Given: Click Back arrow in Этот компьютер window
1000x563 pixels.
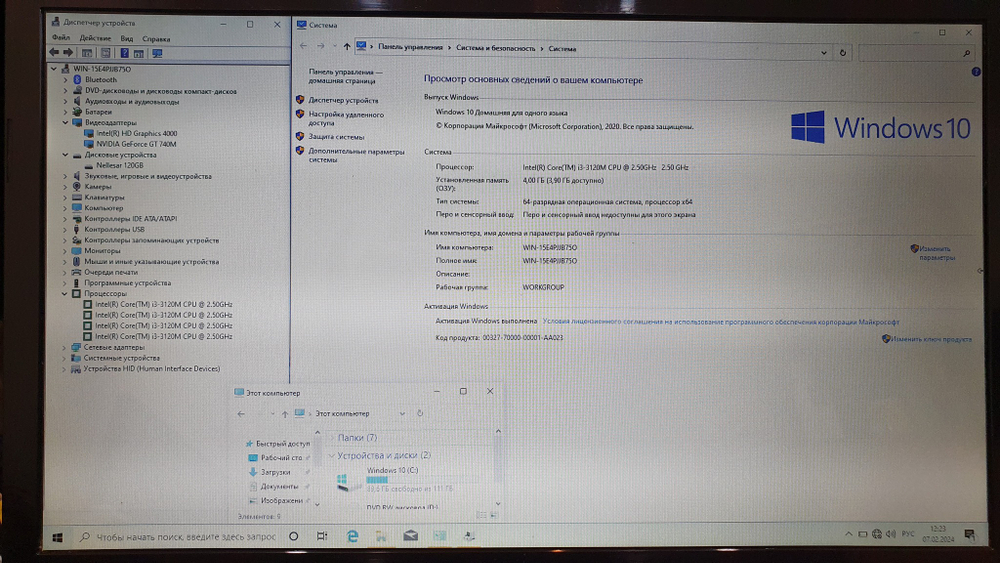Looking at the screenshot, I should tap(241, 414).
